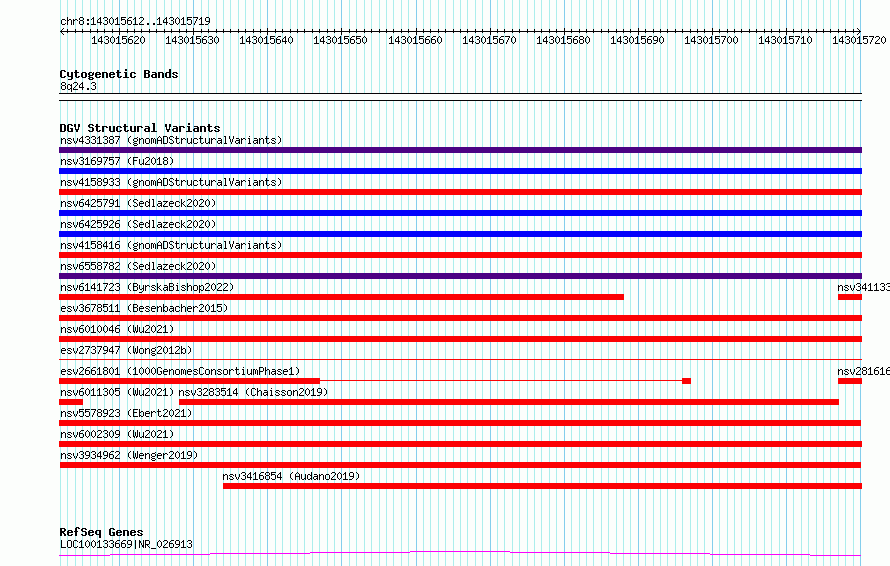Viewport: 890px width, 566px height.
Task: Click nsv6141723 (ByrskaBishop2022) label
Action: 147,287
